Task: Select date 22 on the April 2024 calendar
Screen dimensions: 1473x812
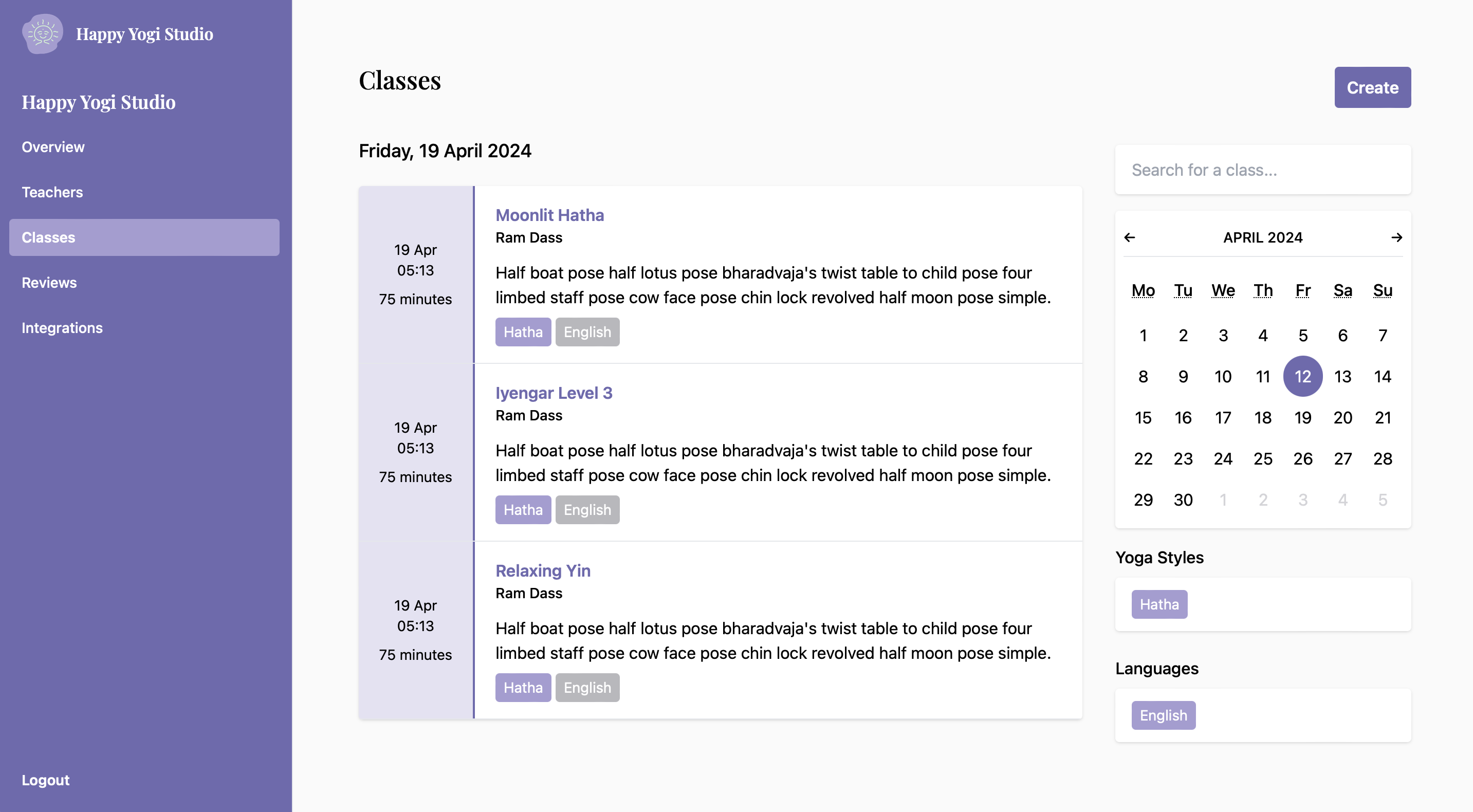Action: (1143, 458)
